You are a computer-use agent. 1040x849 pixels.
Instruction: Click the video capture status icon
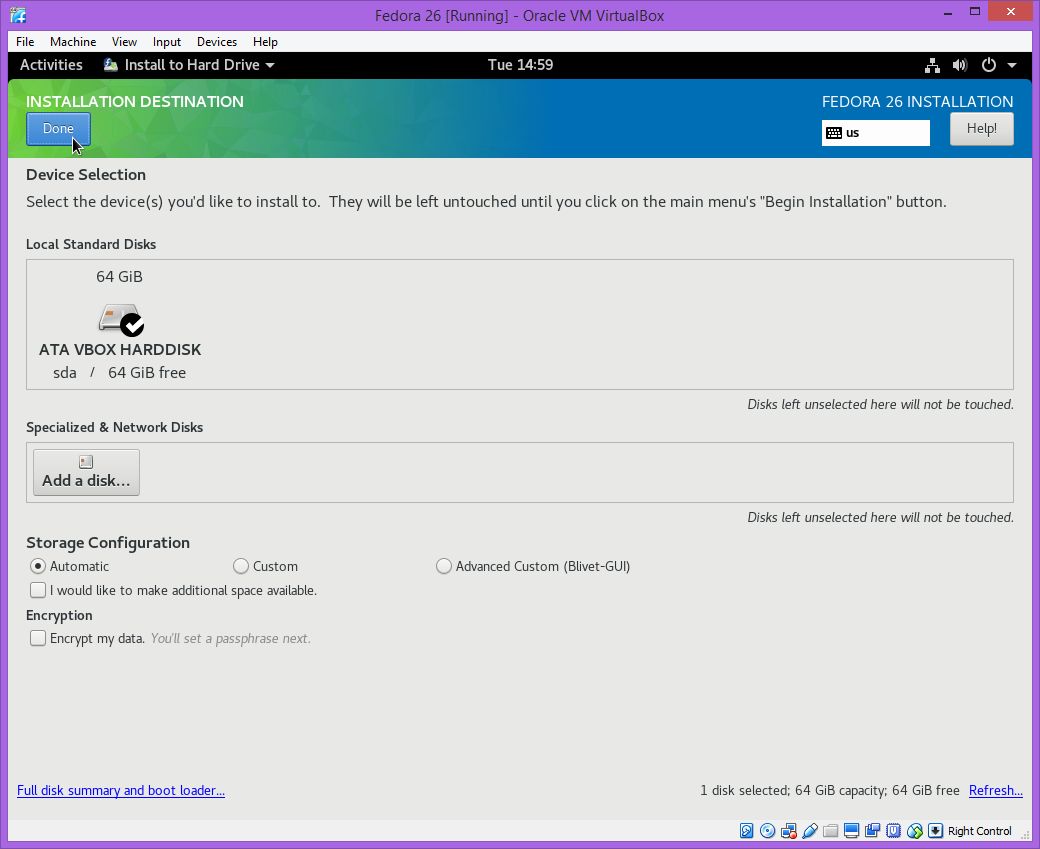click(x=872, y=830)
